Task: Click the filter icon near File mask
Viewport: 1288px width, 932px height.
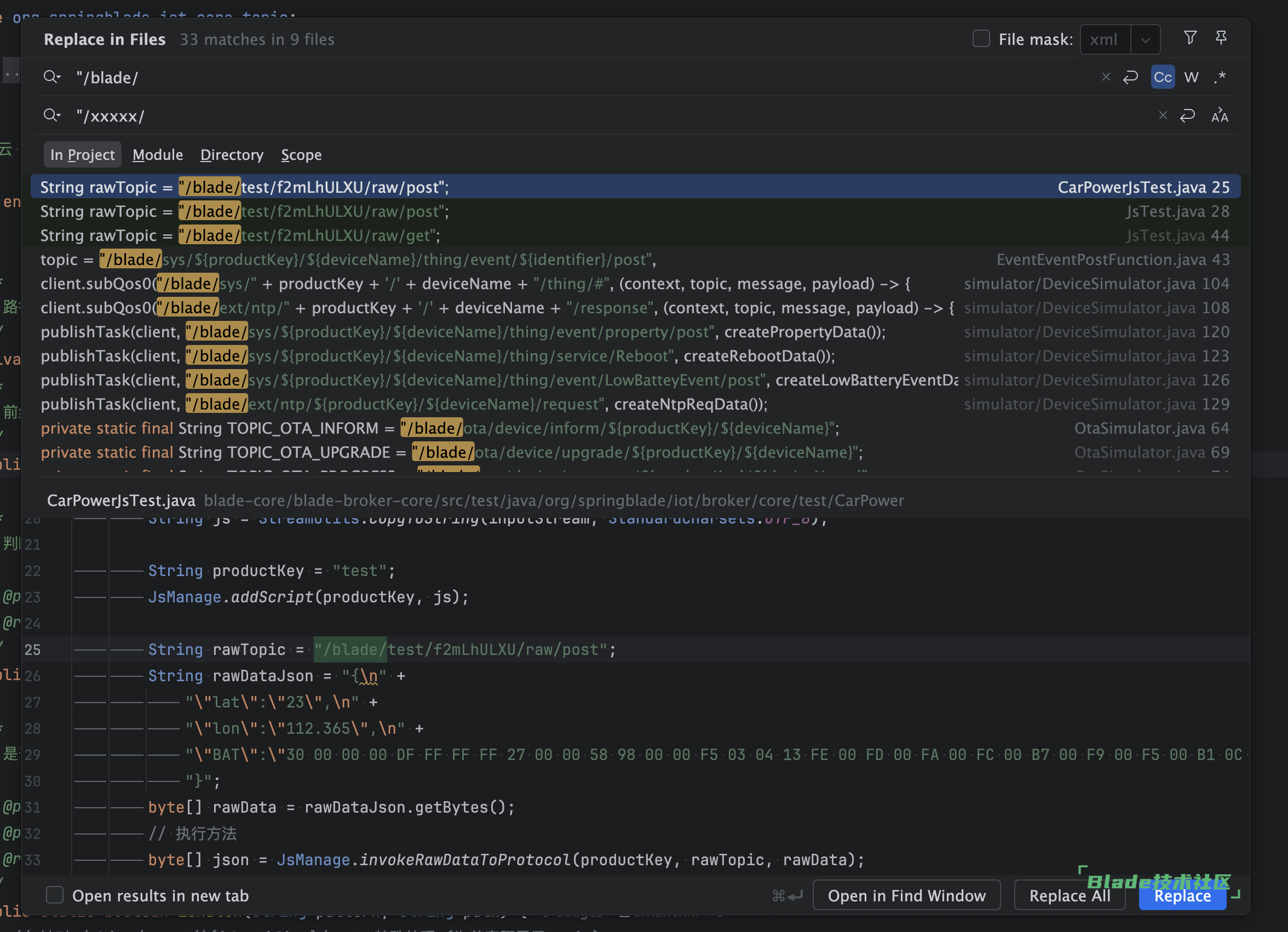Action: (x=1190, y=38)
